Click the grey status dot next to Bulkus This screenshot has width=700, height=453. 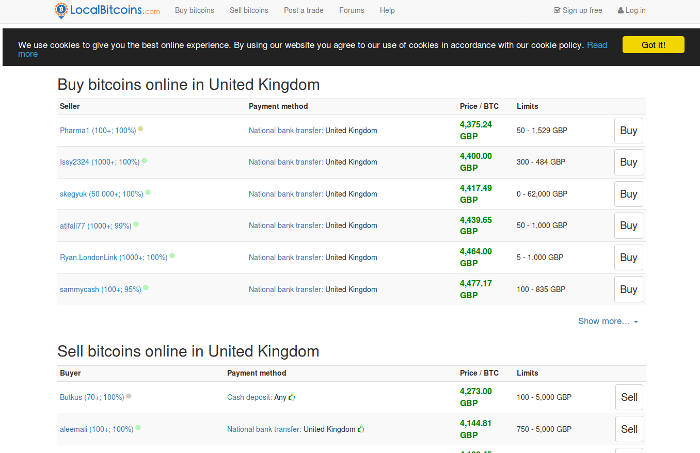(129, 396)
